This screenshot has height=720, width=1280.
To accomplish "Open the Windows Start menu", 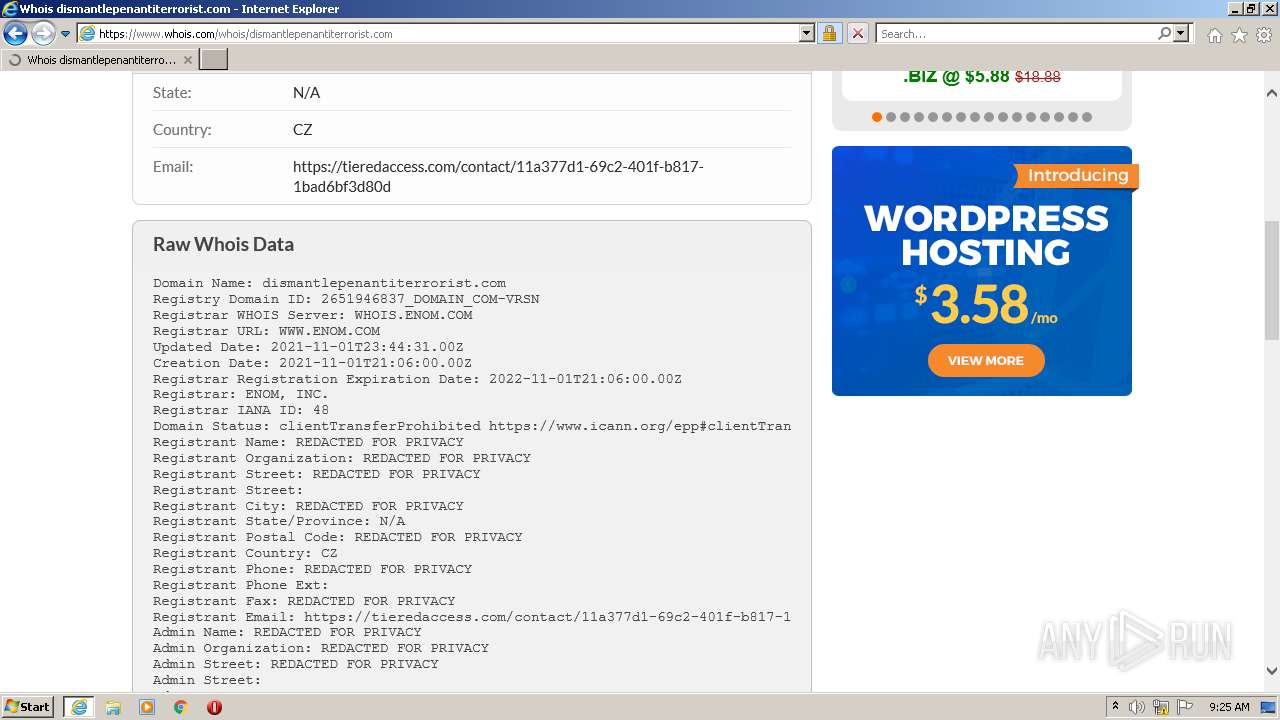I will tap(28, 706).
